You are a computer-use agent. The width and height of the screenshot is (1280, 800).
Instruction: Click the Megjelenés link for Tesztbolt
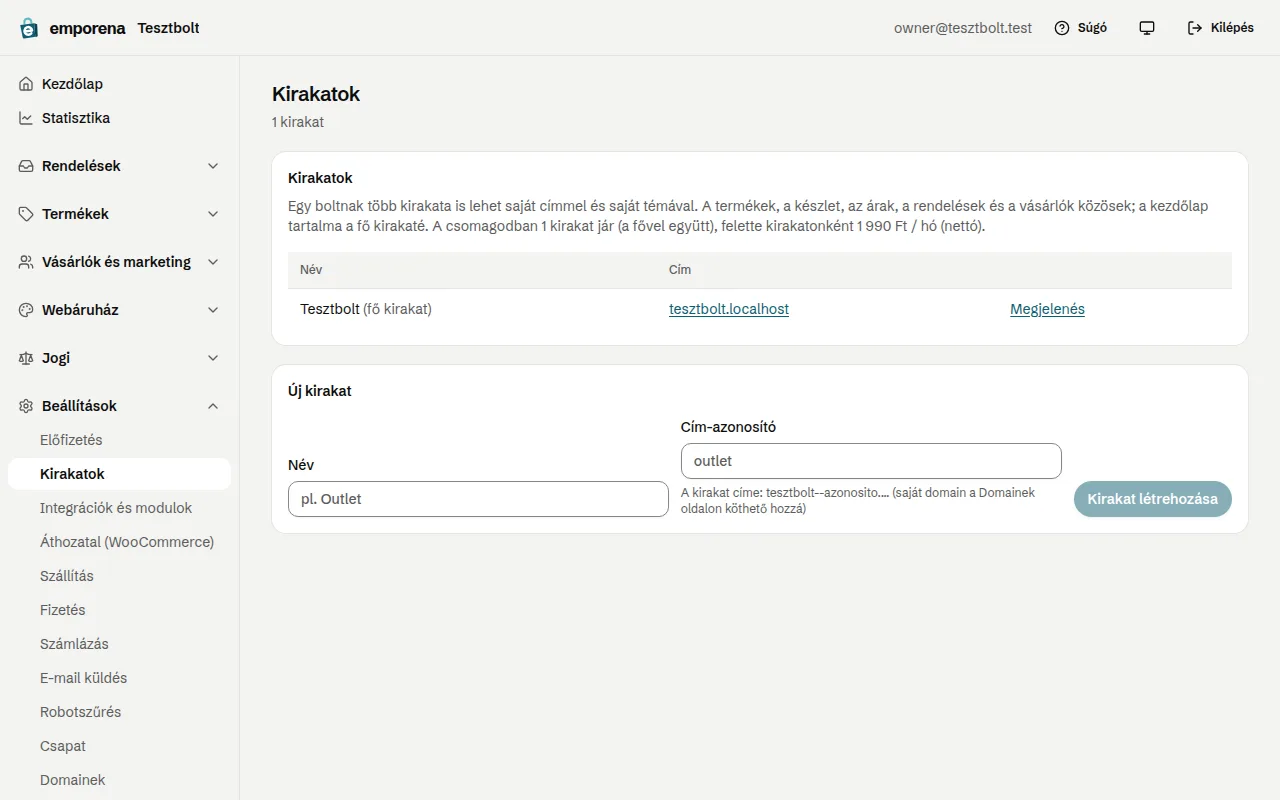(x=1047, y=309)
